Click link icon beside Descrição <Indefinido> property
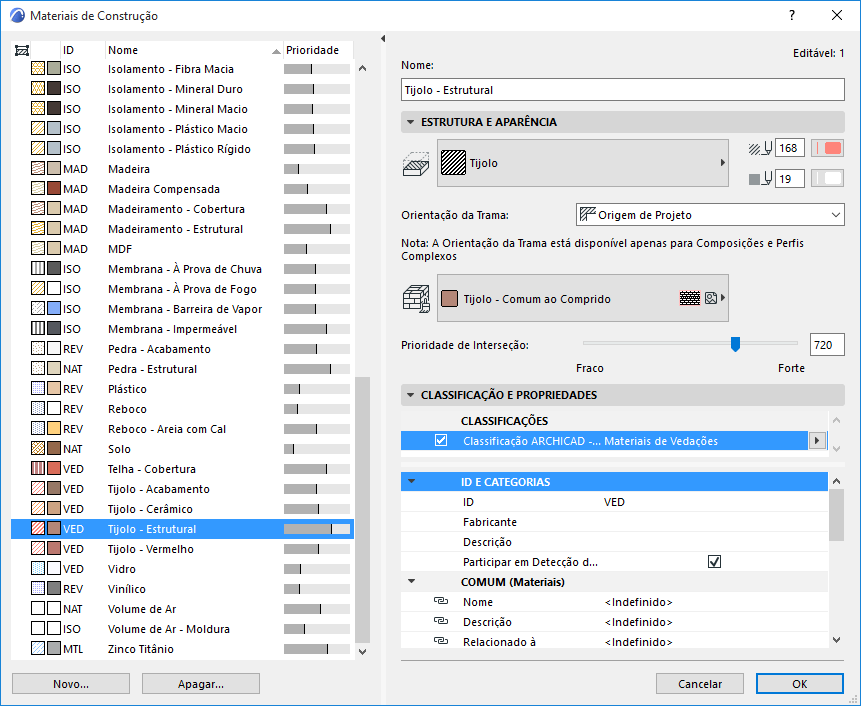861x706 pixels. [441, 621]
